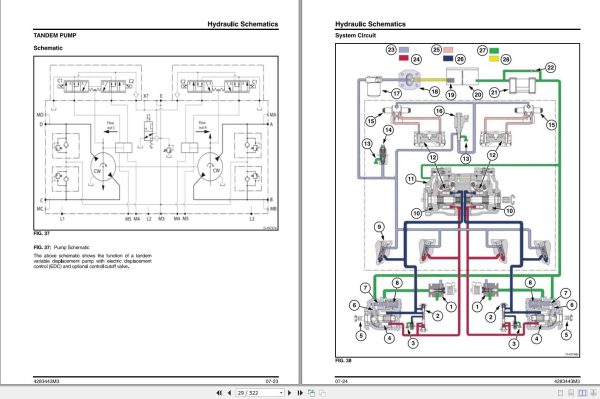The height and width of the screenshot is (399, 600).
Task: Click page number 07-24 in footer
Action: (x=341, y=381)
